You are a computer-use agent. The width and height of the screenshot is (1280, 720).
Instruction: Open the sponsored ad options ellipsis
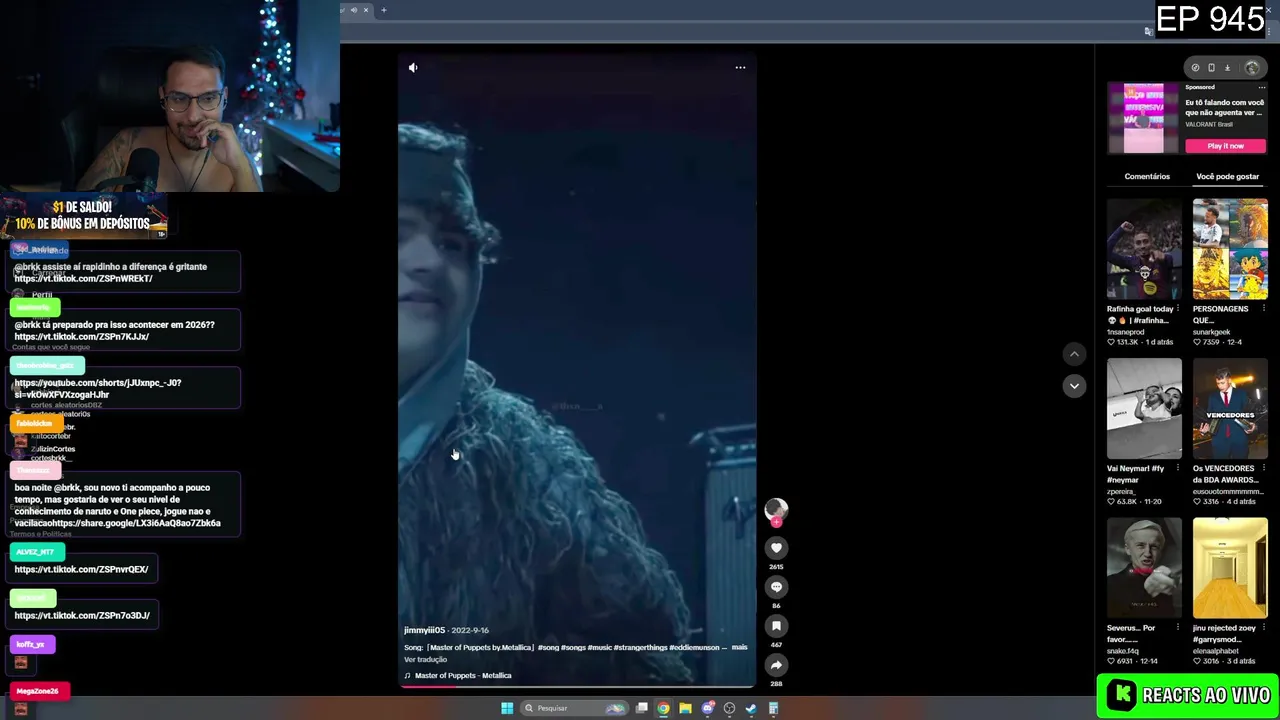(x=1261, y=88)
